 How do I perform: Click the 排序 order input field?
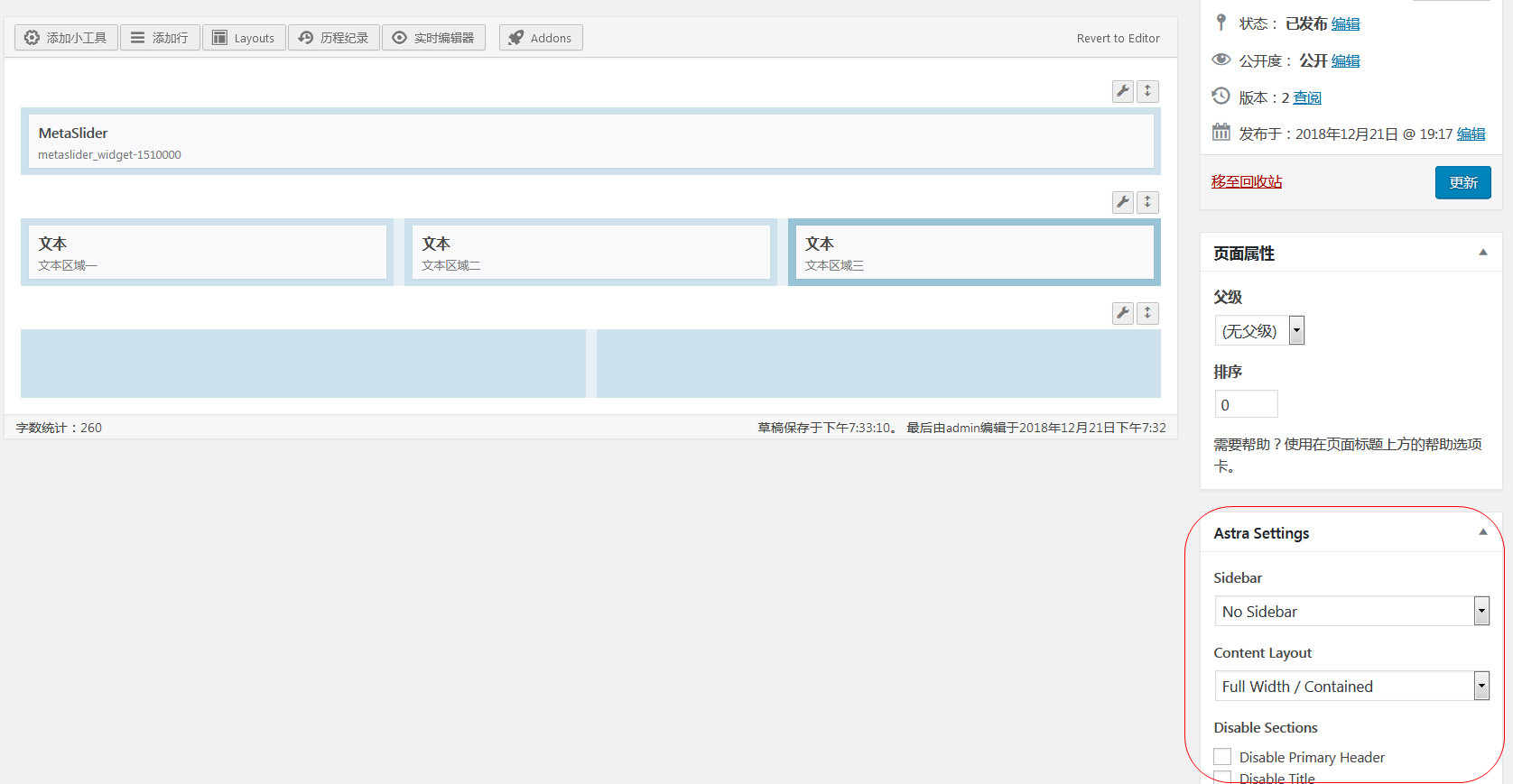tap(1246, 404)
